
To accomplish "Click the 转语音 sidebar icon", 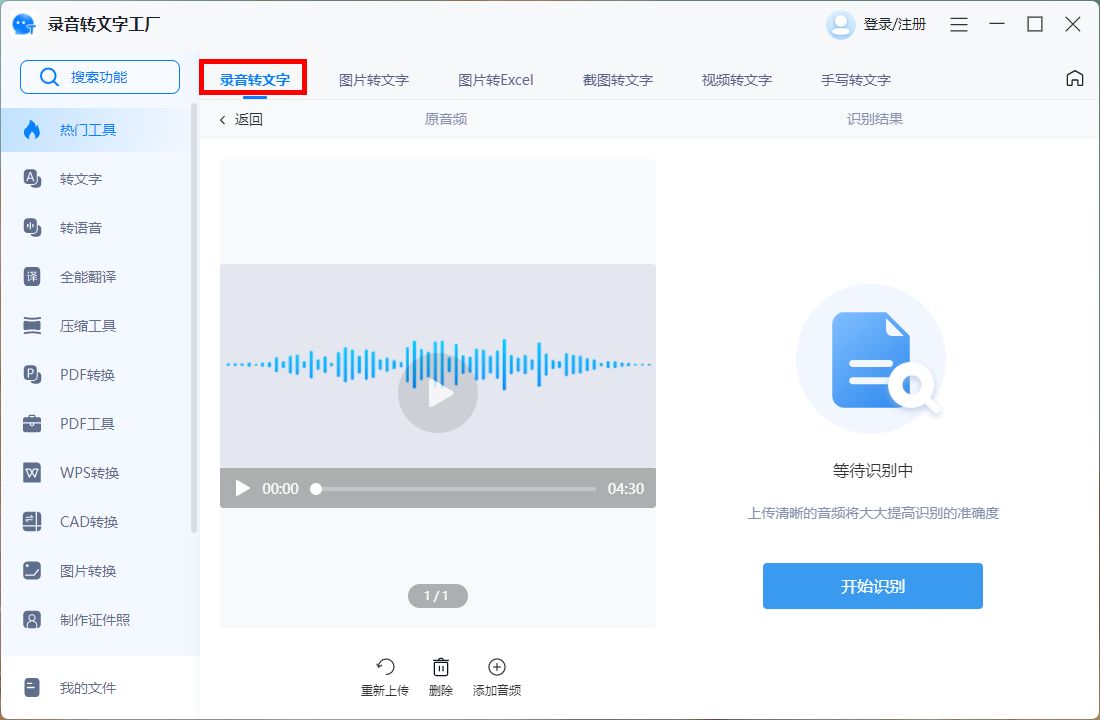I will pos(32,227).
